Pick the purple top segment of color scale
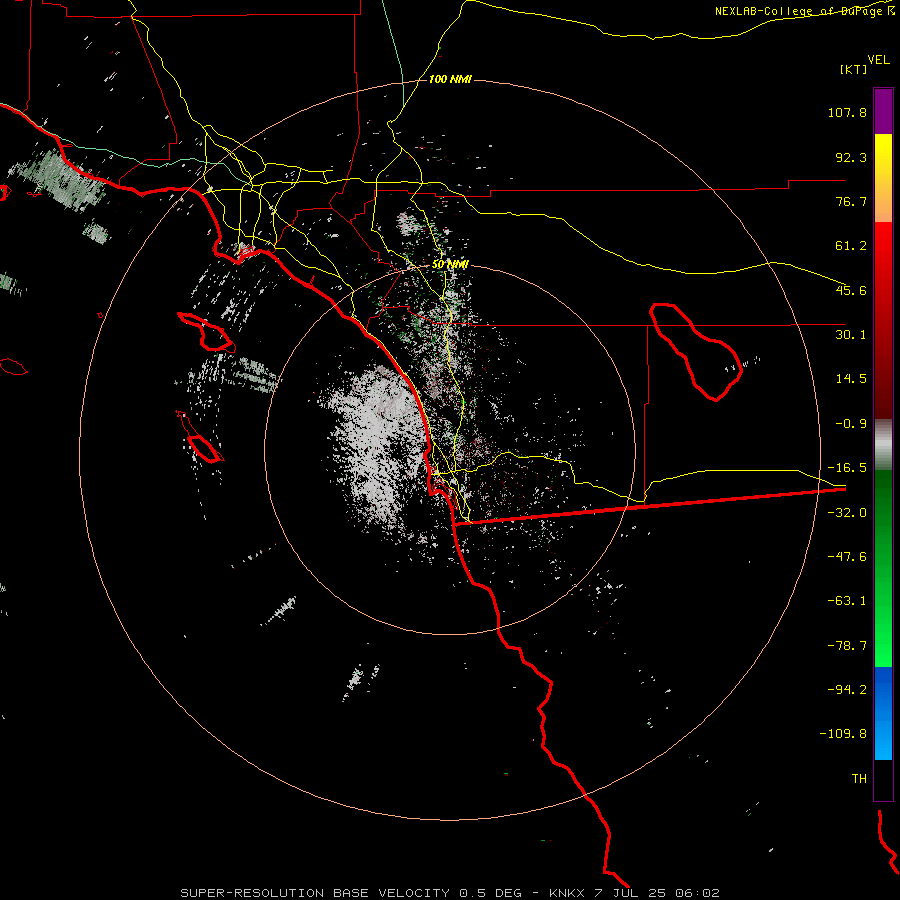 pos(883,111)
